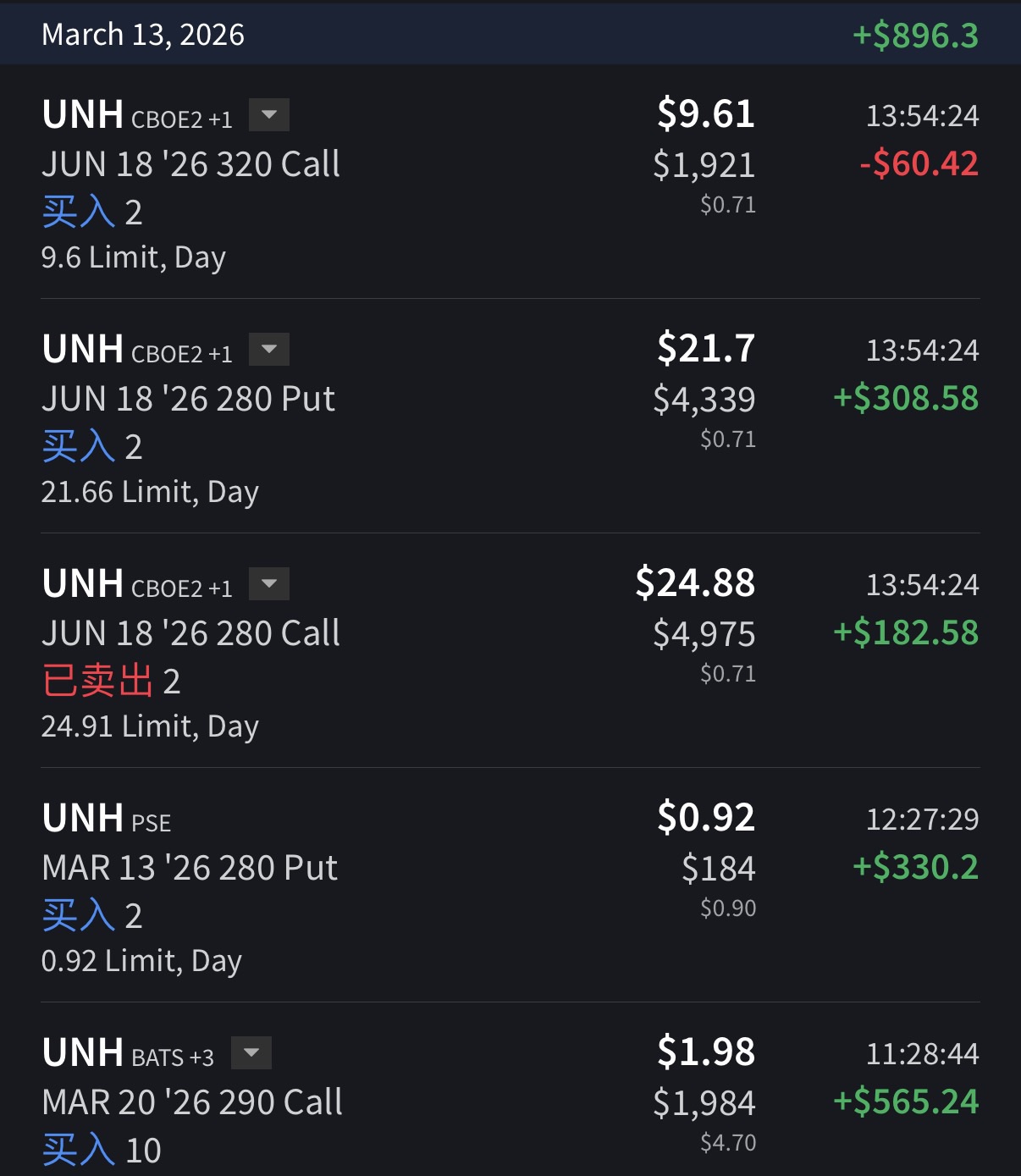Image resolution: width=1021 pixels, height=1176 pixels.
Task: Select the $9.61 fill price
Action: (705, 113)
